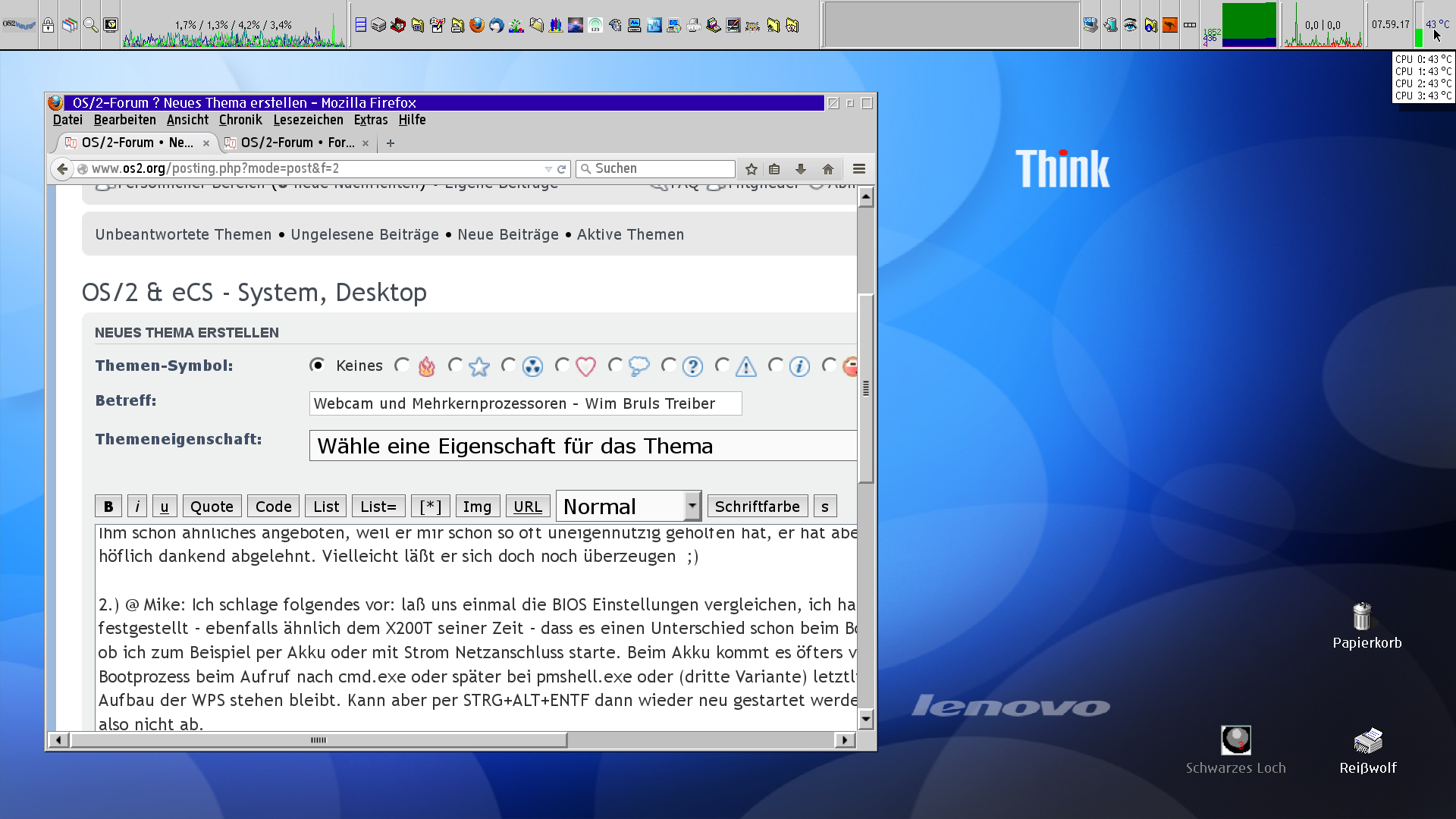Click the OS2 Warp menu button

pos(18,25)
